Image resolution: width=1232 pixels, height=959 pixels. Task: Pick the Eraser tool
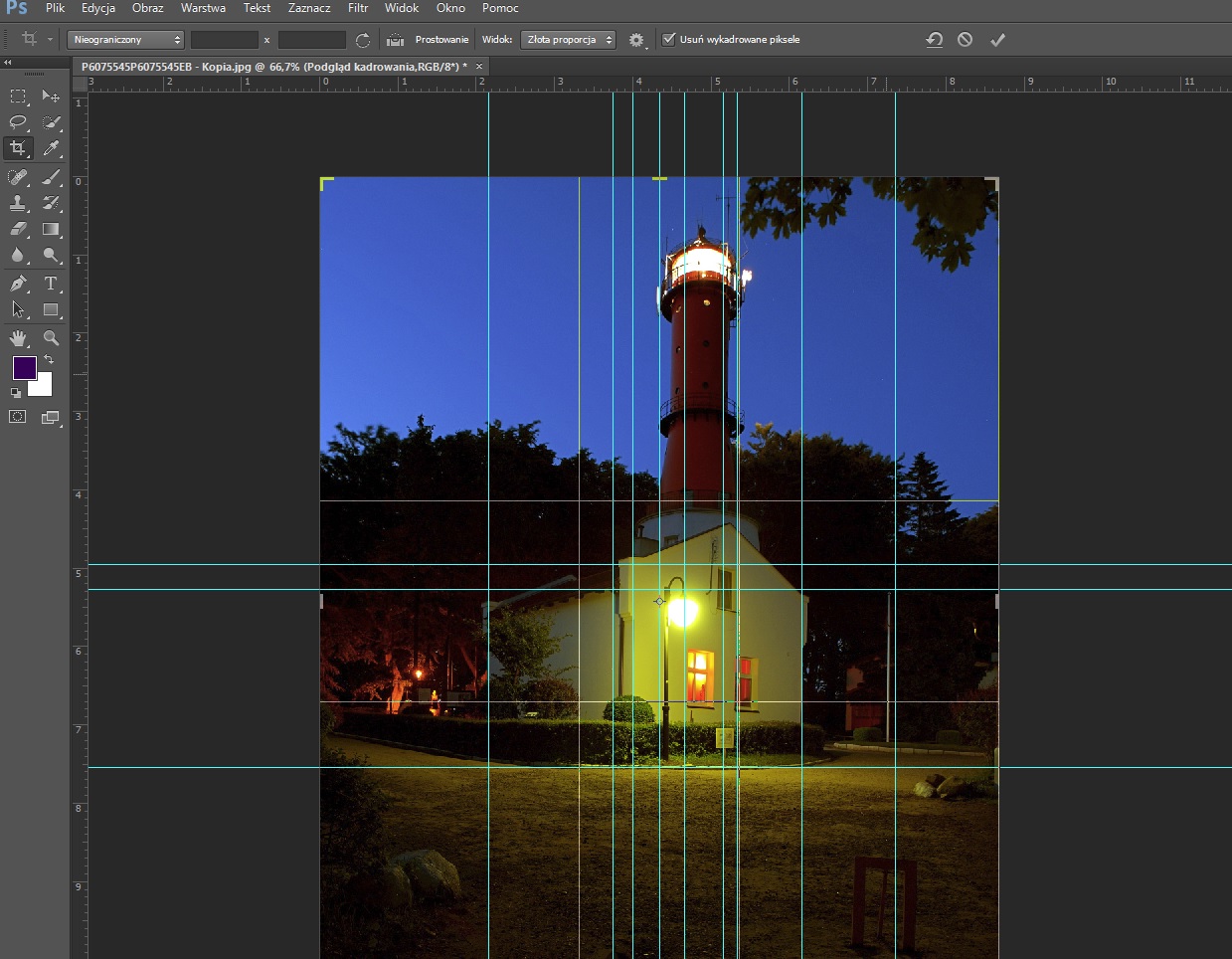18,229
